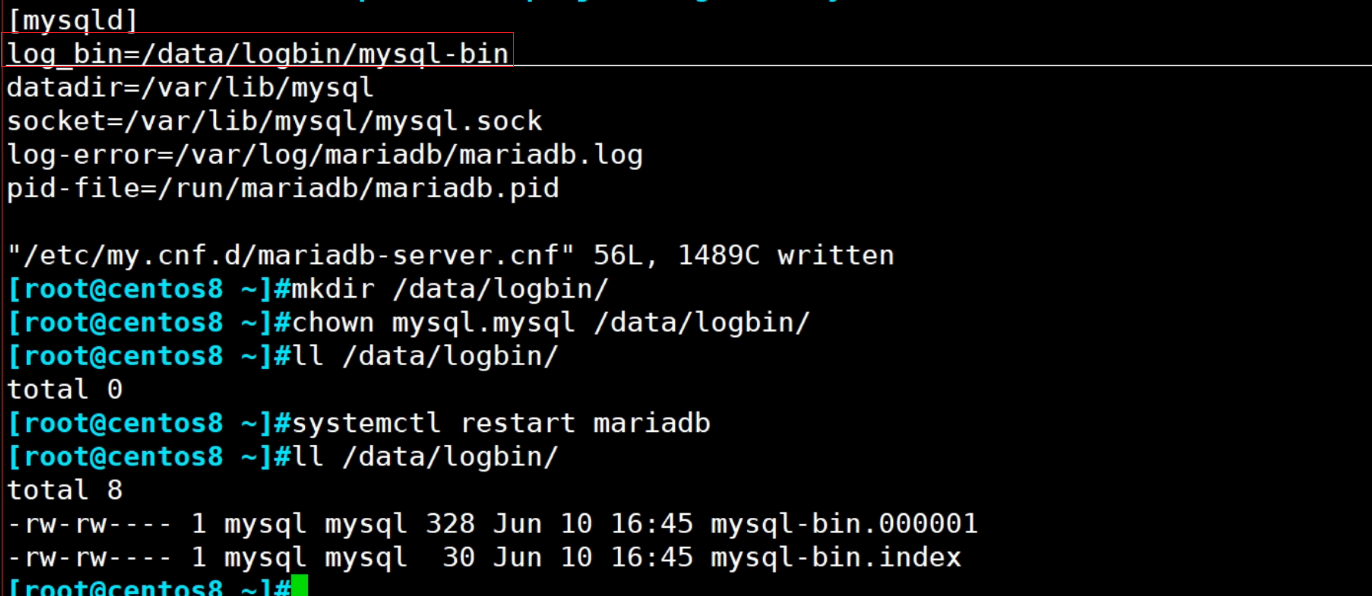The width and height of the screenshot is (1372, 596).
Task: Click the second ll /data/logbin/ command
Action: tap(424, 457)
